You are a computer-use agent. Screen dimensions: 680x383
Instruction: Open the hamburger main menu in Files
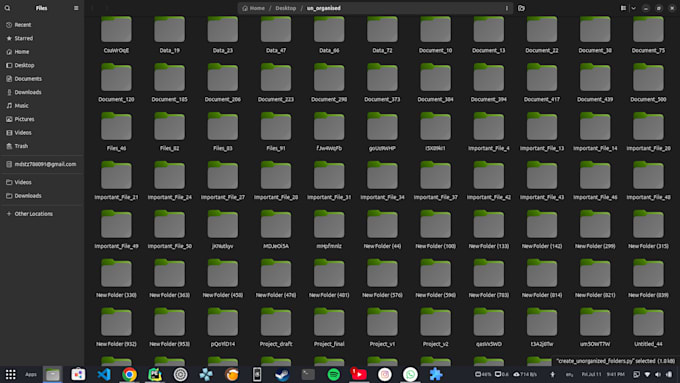[76, 8]
